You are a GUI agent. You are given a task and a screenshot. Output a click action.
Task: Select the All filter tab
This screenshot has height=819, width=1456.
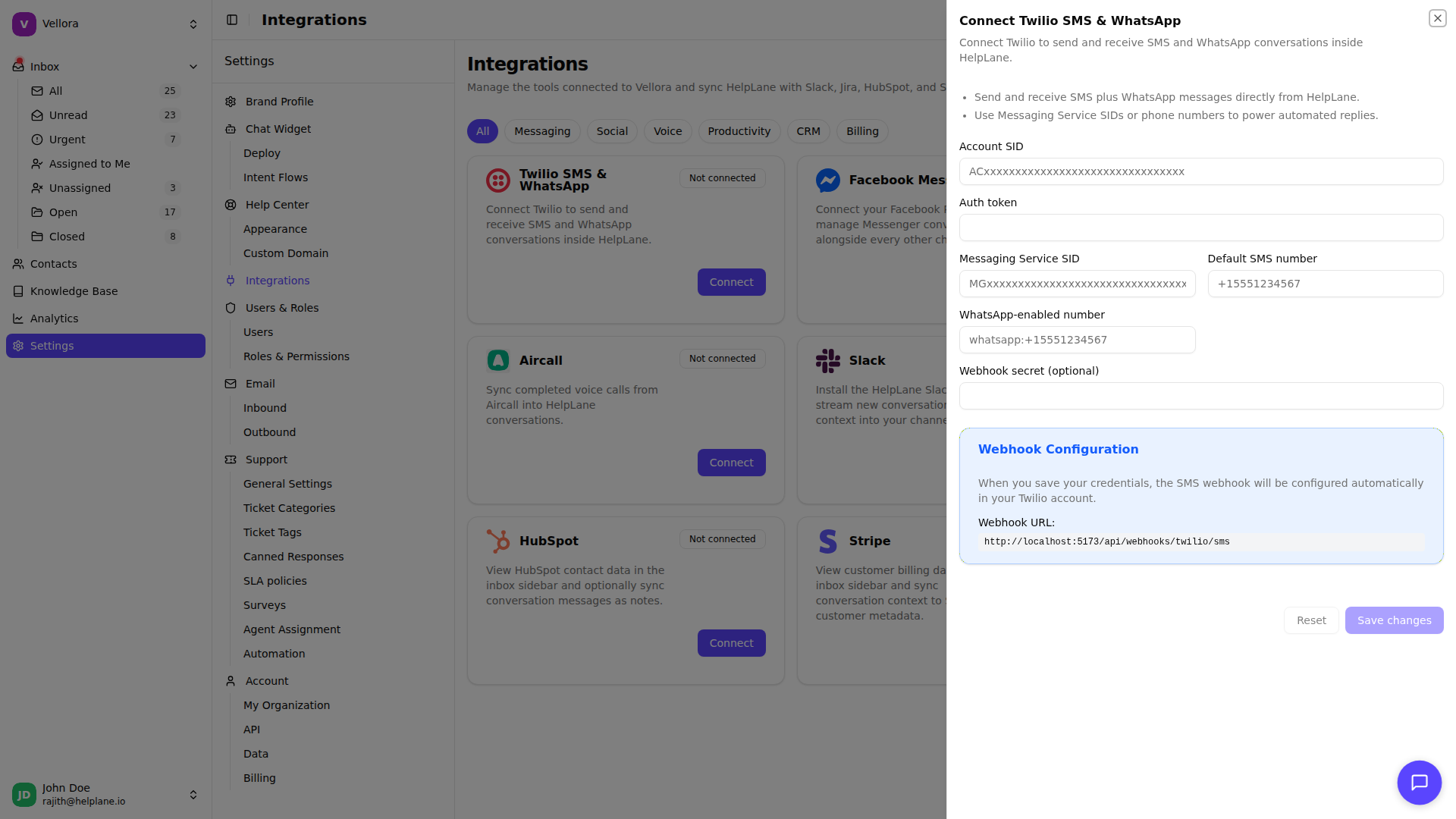(x=482, y=131)
